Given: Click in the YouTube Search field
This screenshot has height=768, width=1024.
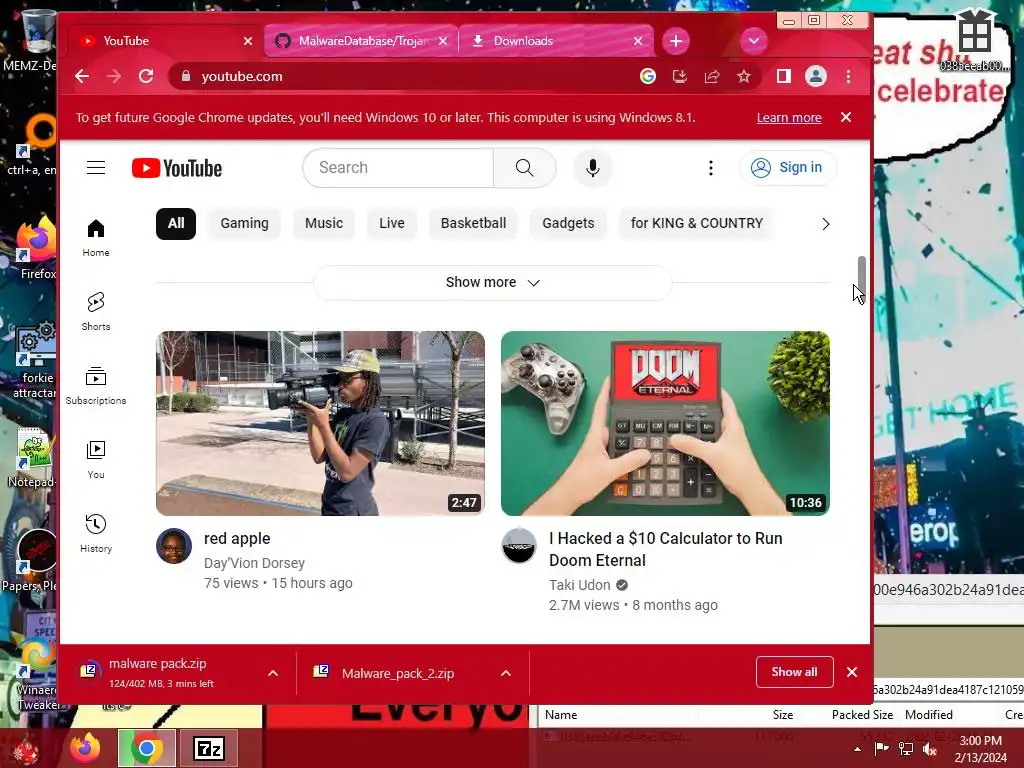Looking at the screenshot, I should (398, 168).
